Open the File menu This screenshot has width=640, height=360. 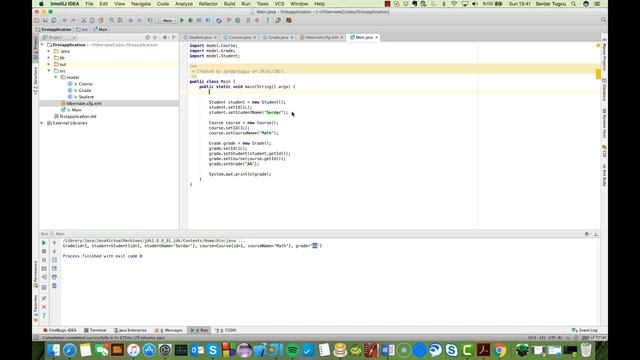(x=89, y=4)
